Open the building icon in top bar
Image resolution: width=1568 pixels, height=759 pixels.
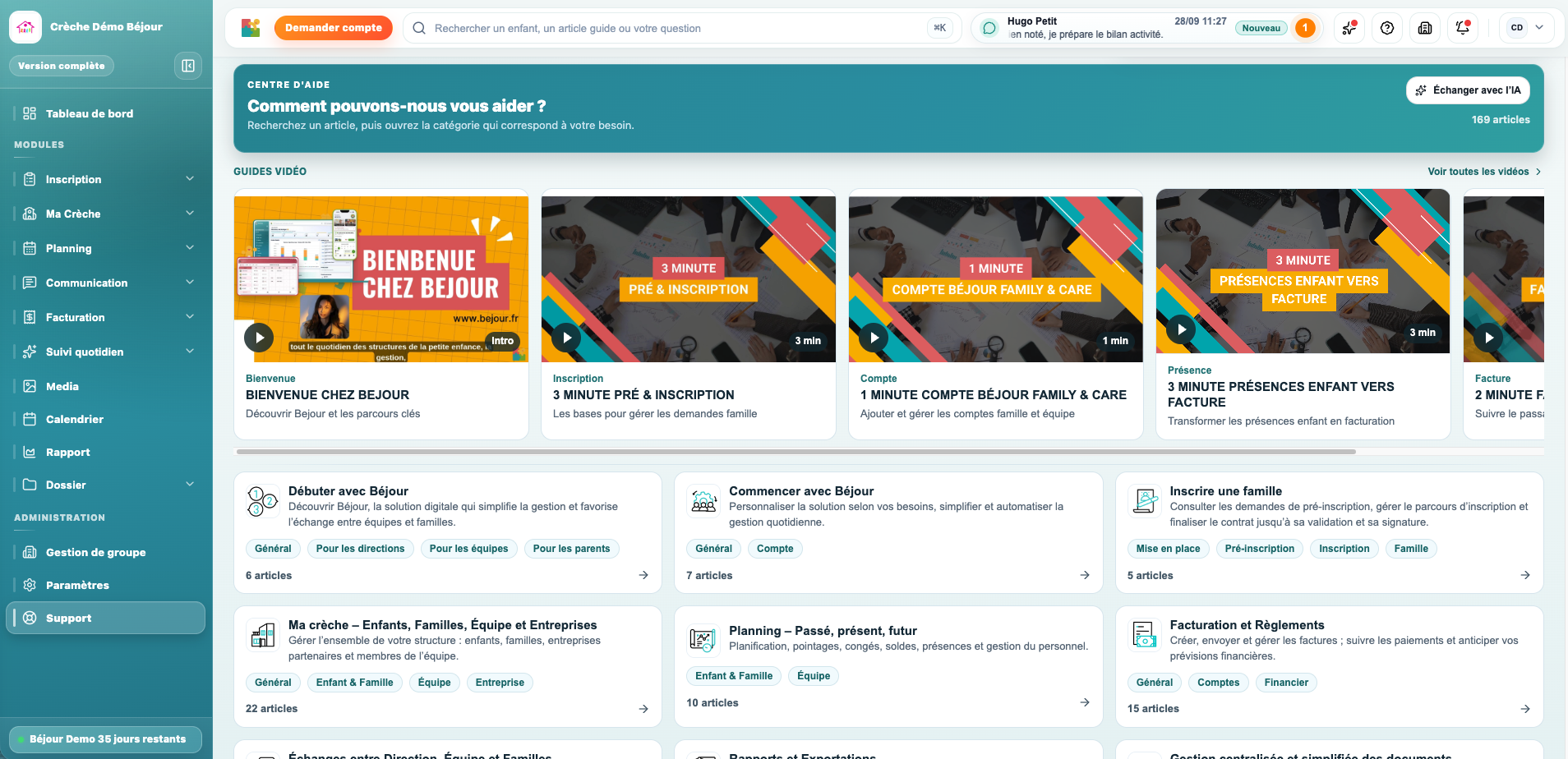click(1425, 28)
